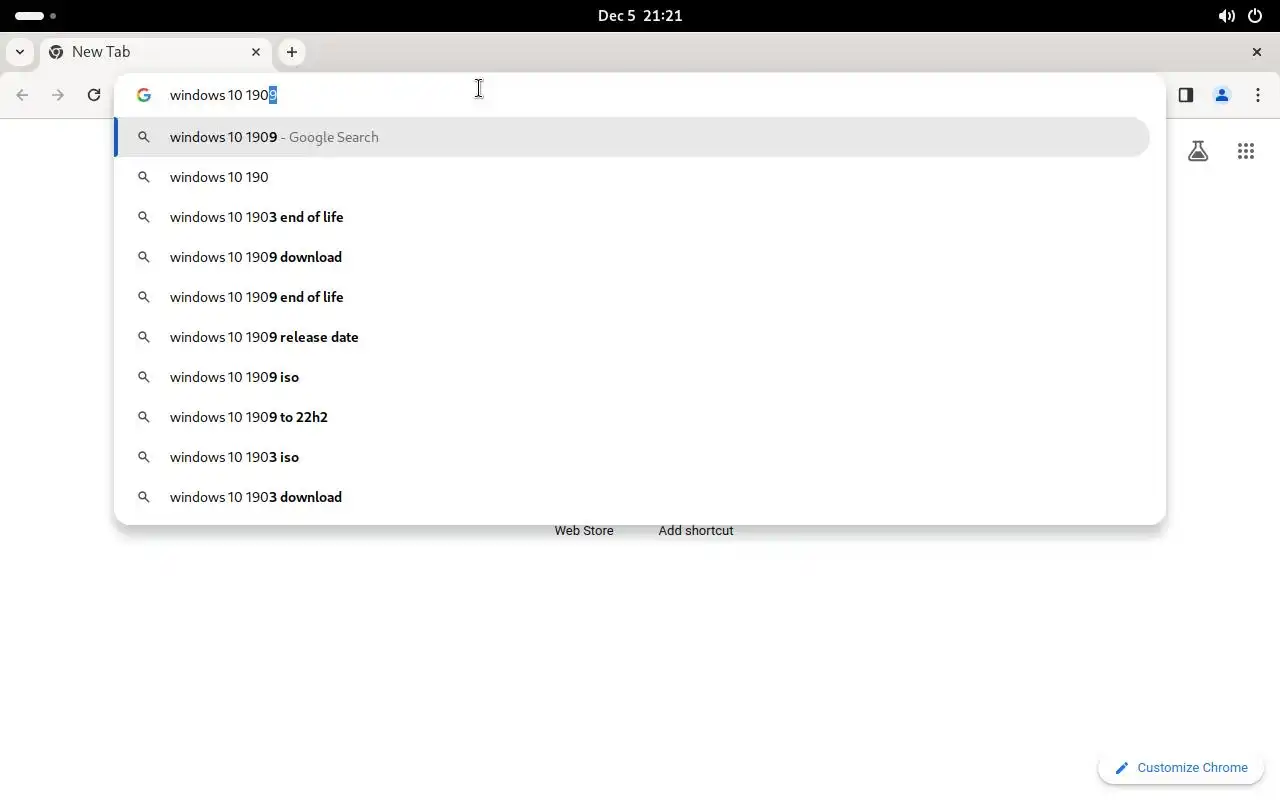Click the omnibox text field
Screen dimensions: 1280x800
pos(640,95)
